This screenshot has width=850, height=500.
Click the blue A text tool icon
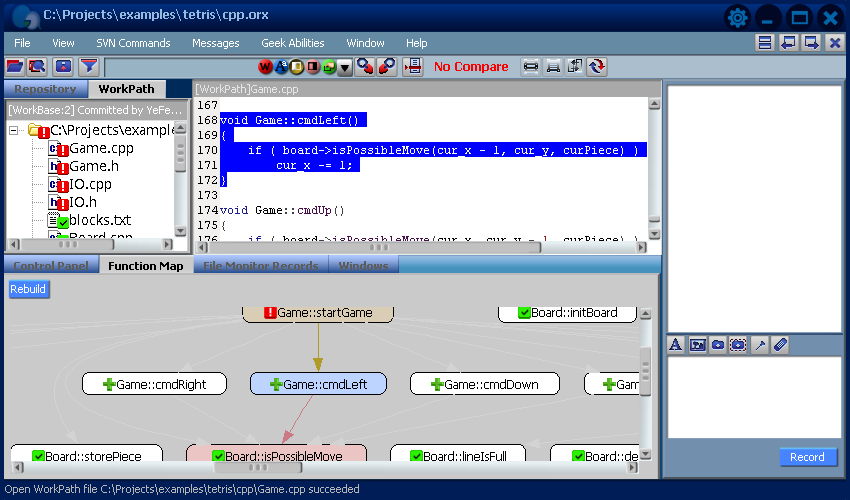tap(675, 344)
